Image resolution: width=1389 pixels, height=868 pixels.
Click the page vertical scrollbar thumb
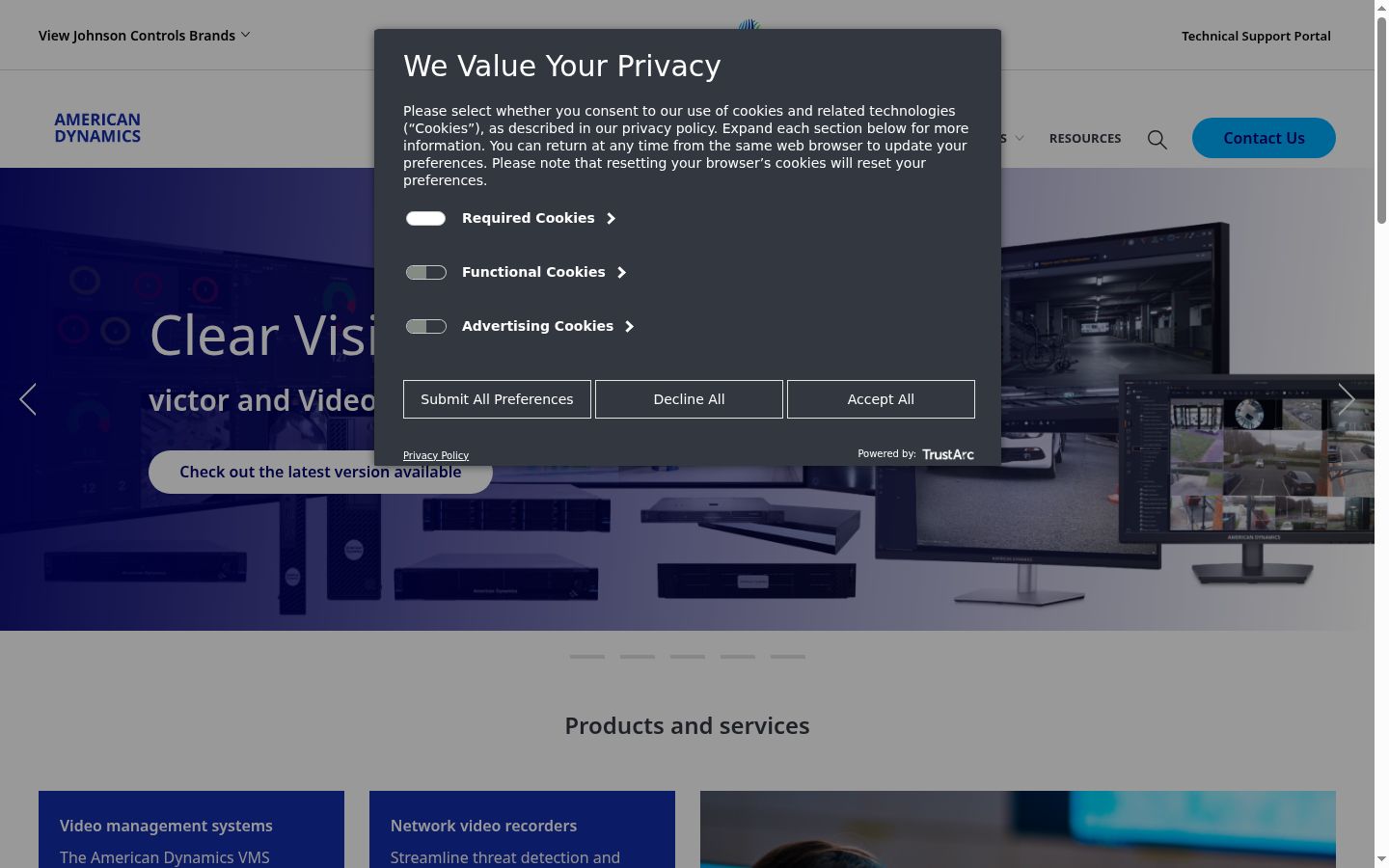pos(1381,121)
